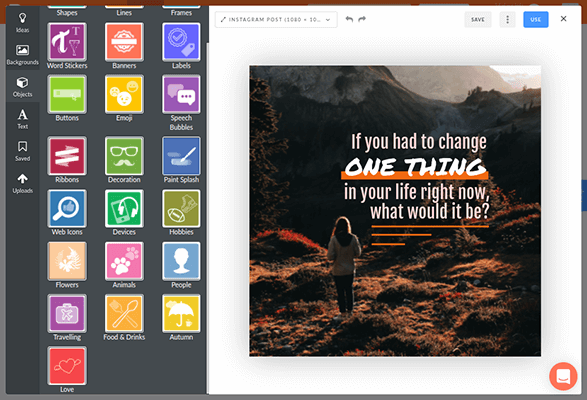
Task: Select the Objects sidebar tab
Action: 22,87
